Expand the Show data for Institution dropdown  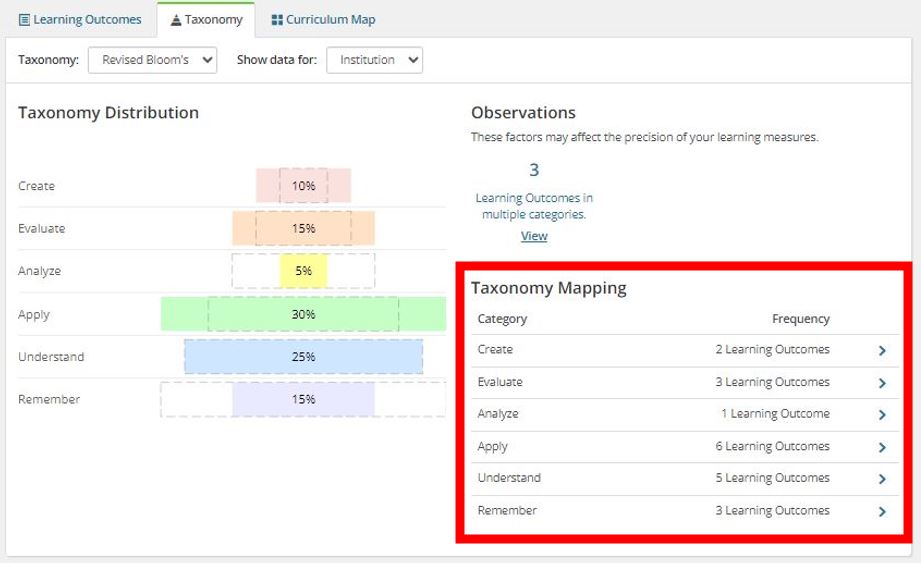click(x=374, y=60)
